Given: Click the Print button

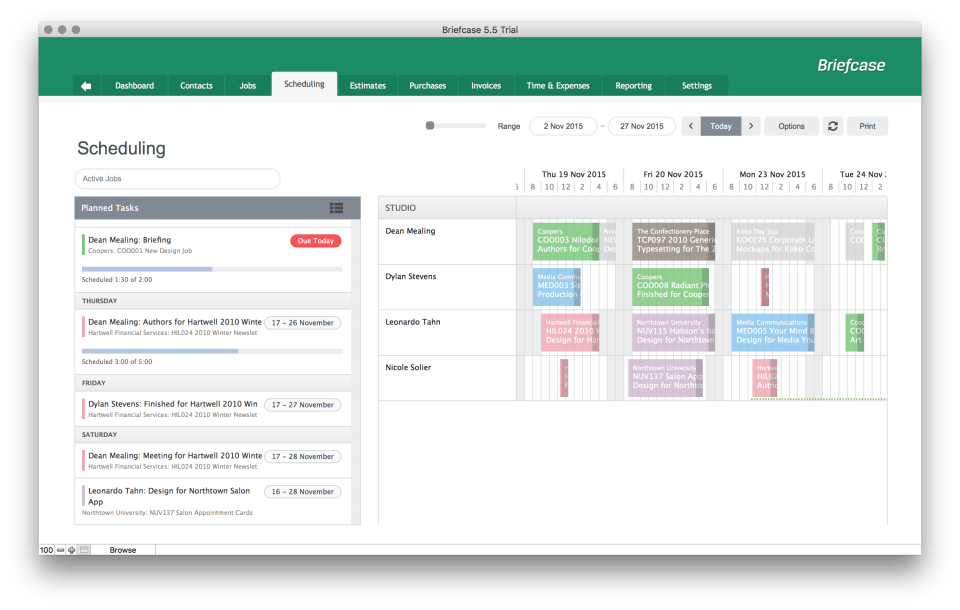Looking at the screenshot, I should [867, 126].
